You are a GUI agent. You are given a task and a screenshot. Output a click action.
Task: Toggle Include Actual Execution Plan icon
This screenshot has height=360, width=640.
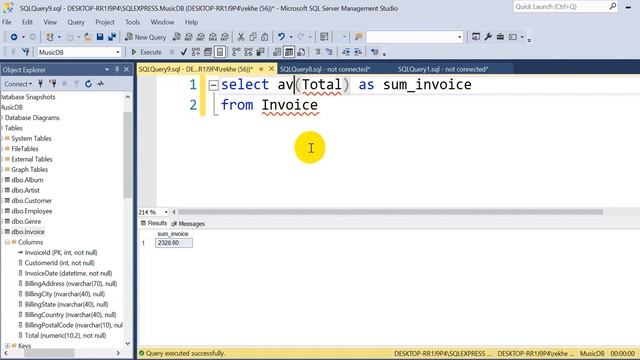tap(236, 52)
